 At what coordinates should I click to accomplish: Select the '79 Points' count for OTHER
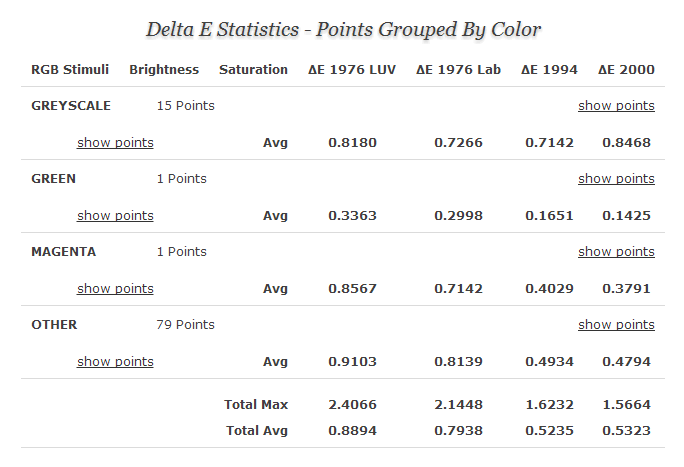(185, 324)
